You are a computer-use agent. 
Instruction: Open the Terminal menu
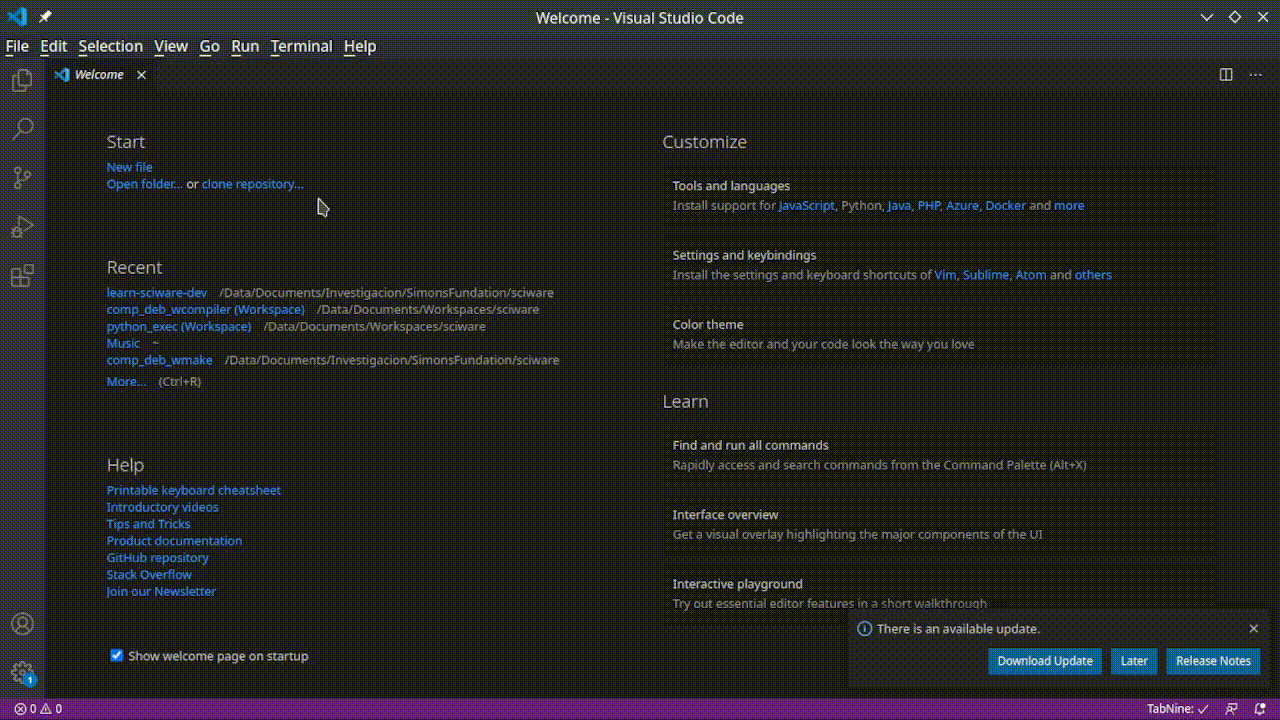pyautogui.click(x=301, y=46)
